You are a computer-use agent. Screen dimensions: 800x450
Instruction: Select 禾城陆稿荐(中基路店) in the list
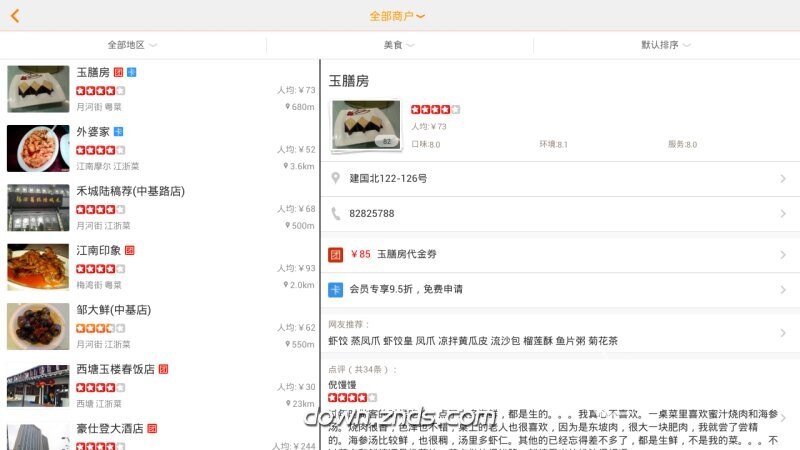click(160, 208)
